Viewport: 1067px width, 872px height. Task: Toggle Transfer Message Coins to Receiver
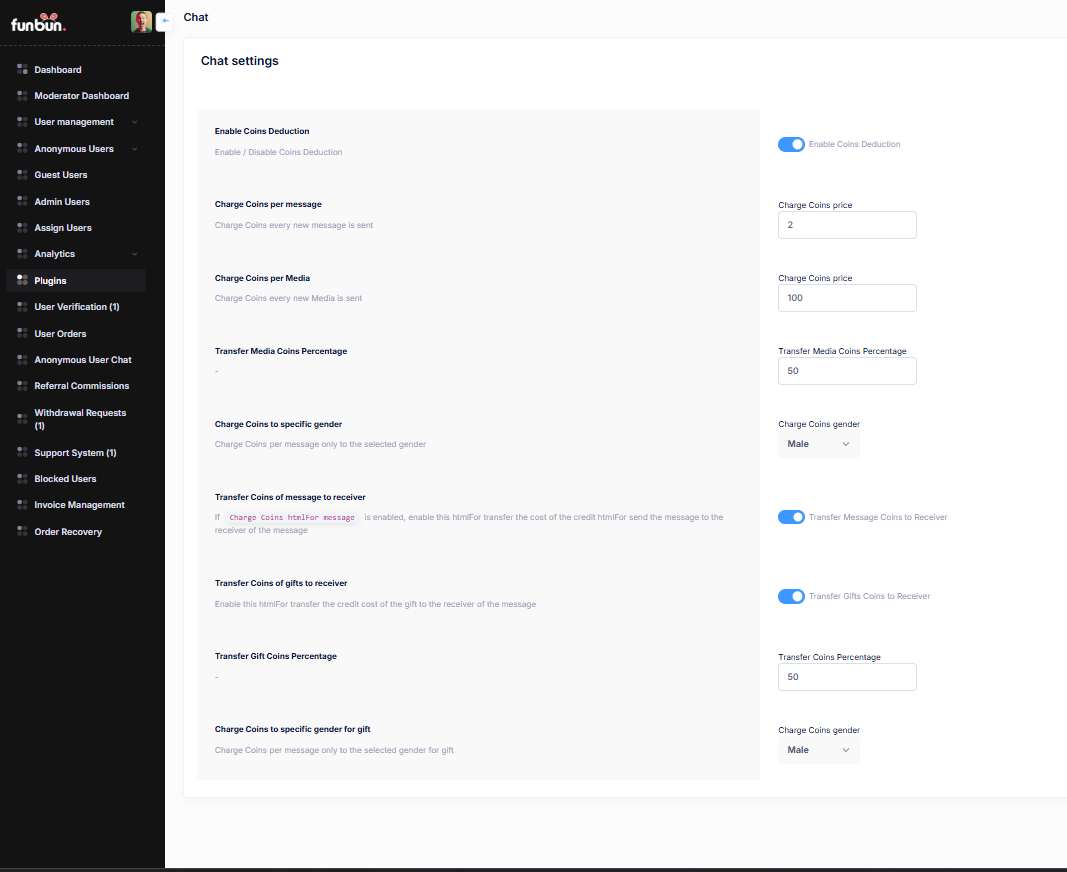tap(791, 517)
